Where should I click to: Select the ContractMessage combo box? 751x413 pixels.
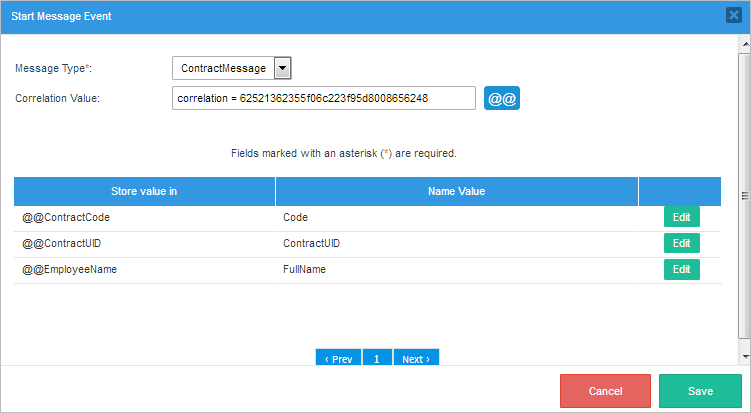(223, 68)
